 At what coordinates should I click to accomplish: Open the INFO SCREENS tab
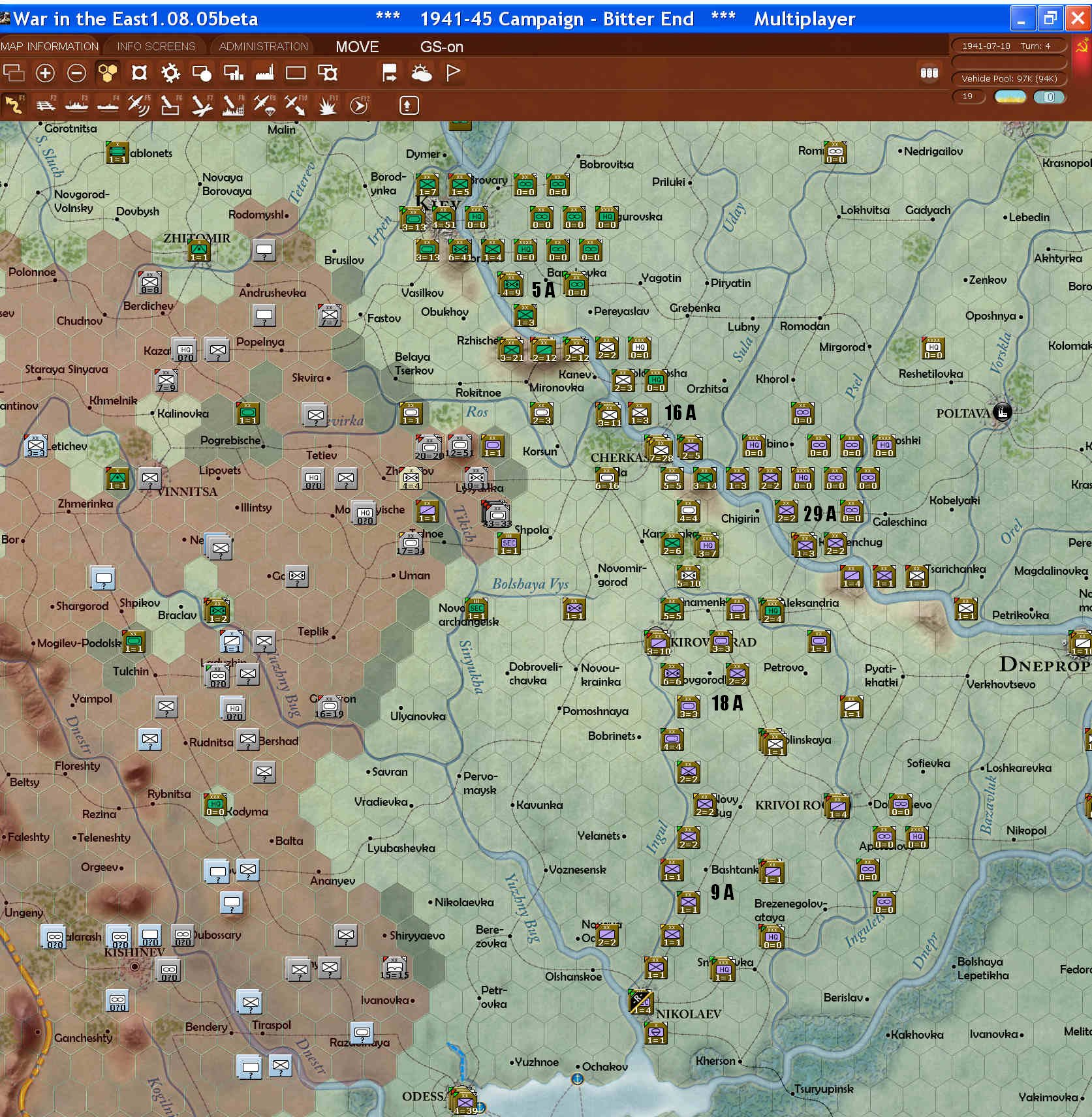tap(156, 46)
